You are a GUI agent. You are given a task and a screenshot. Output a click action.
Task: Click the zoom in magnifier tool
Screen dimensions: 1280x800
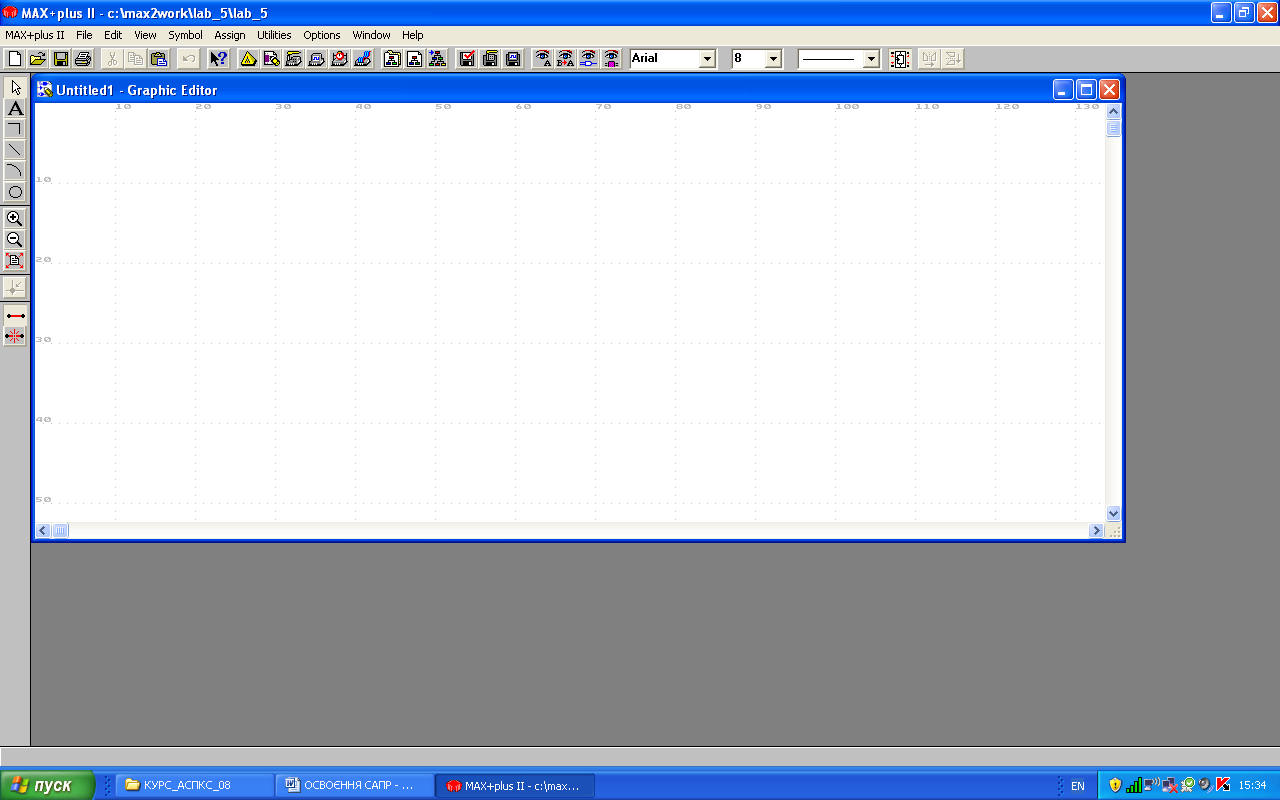15,218
